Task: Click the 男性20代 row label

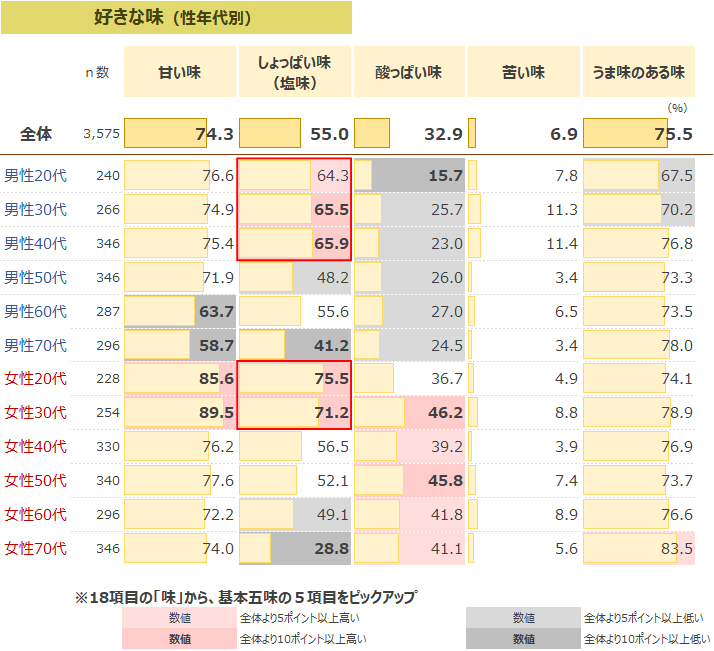Action: pyautogui.click(x=36, y=176)
